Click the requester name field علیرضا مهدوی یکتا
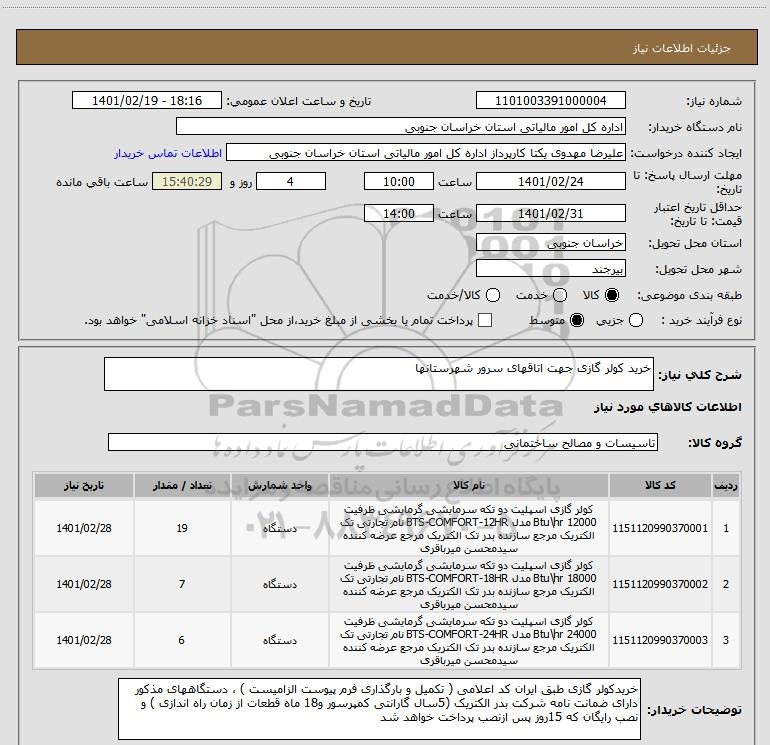Screen dimensions: 770x745 point(426,153)
